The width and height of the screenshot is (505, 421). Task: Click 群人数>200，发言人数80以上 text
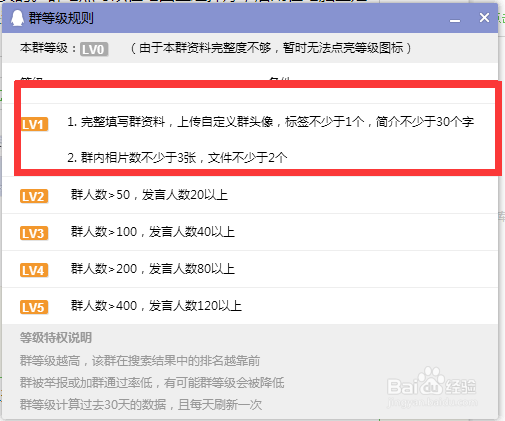153,269
